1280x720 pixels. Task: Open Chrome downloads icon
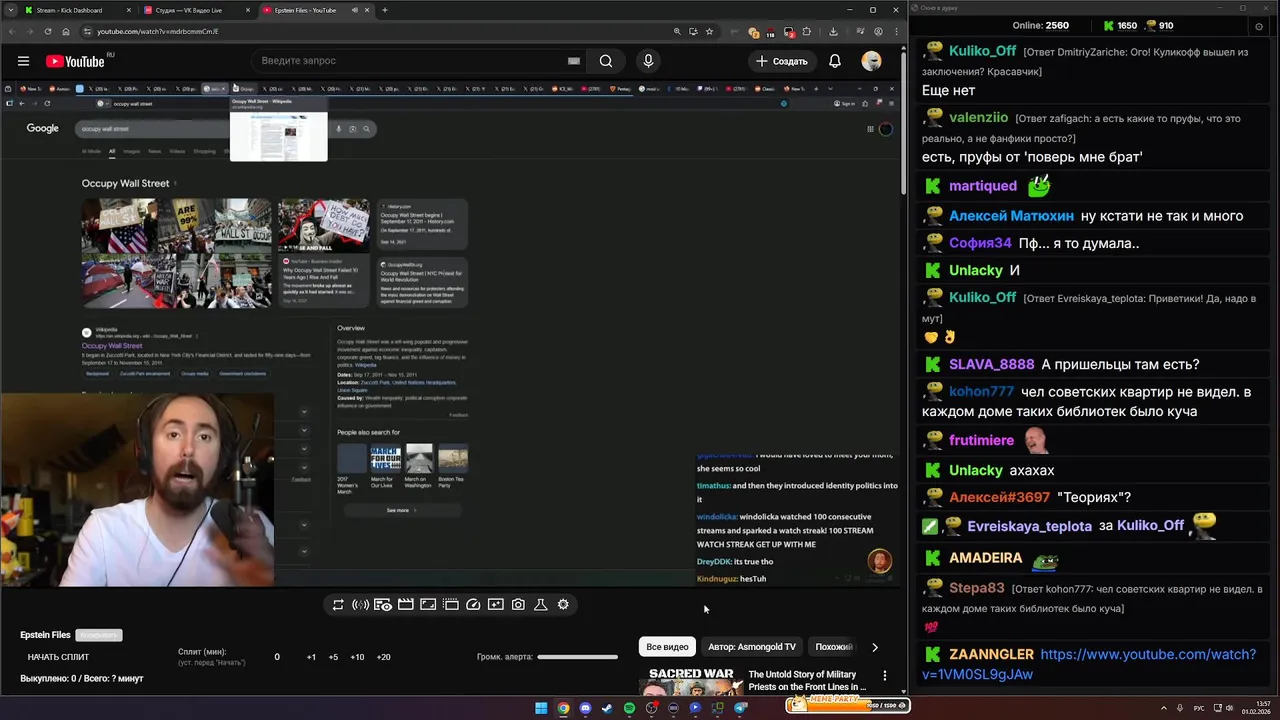(x=833, y=31)
